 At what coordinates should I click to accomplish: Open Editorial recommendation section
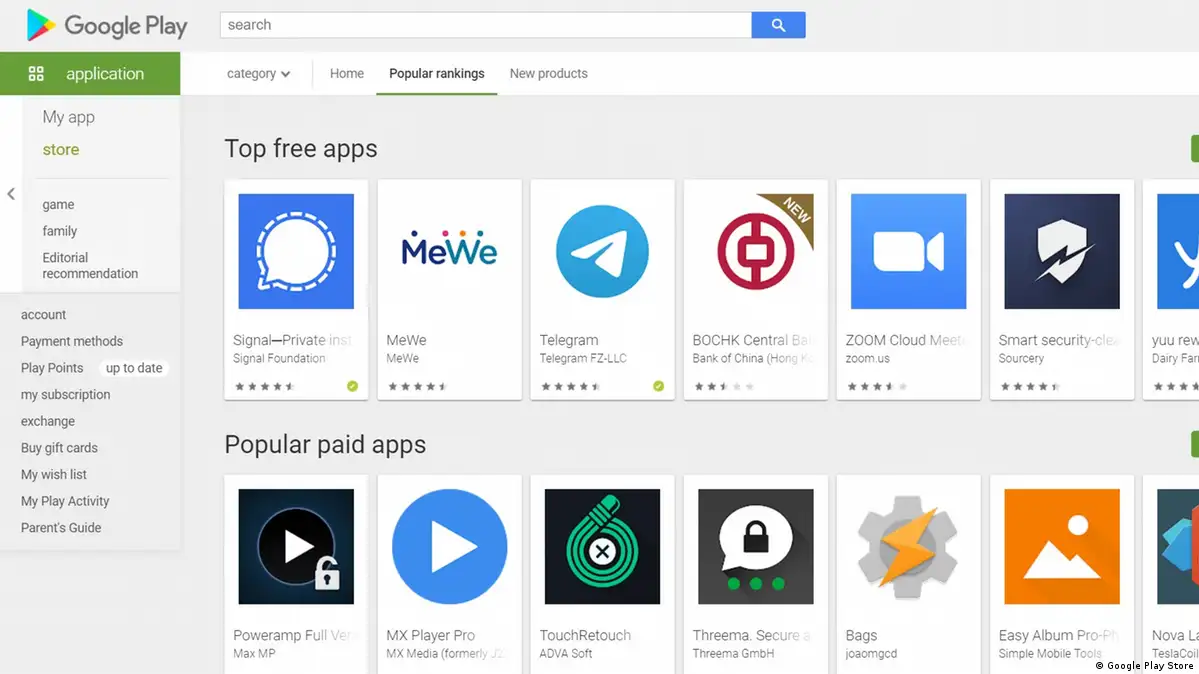pyautogui.click(x=90, y=265)
